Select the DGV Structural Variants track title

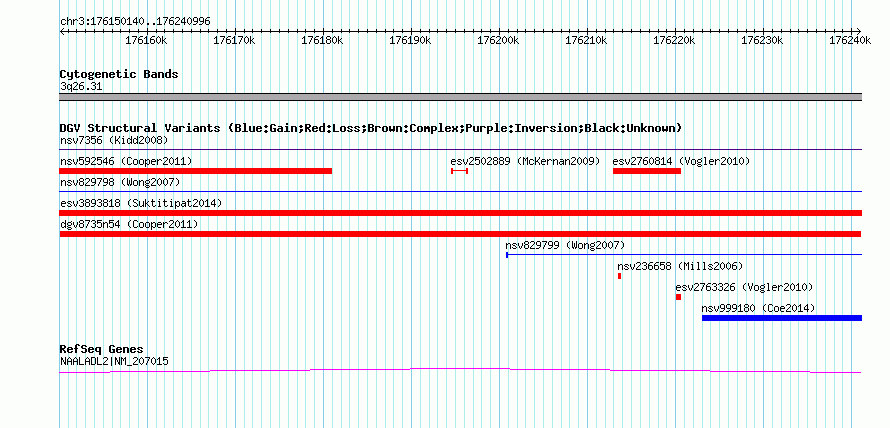pos(371,128)
